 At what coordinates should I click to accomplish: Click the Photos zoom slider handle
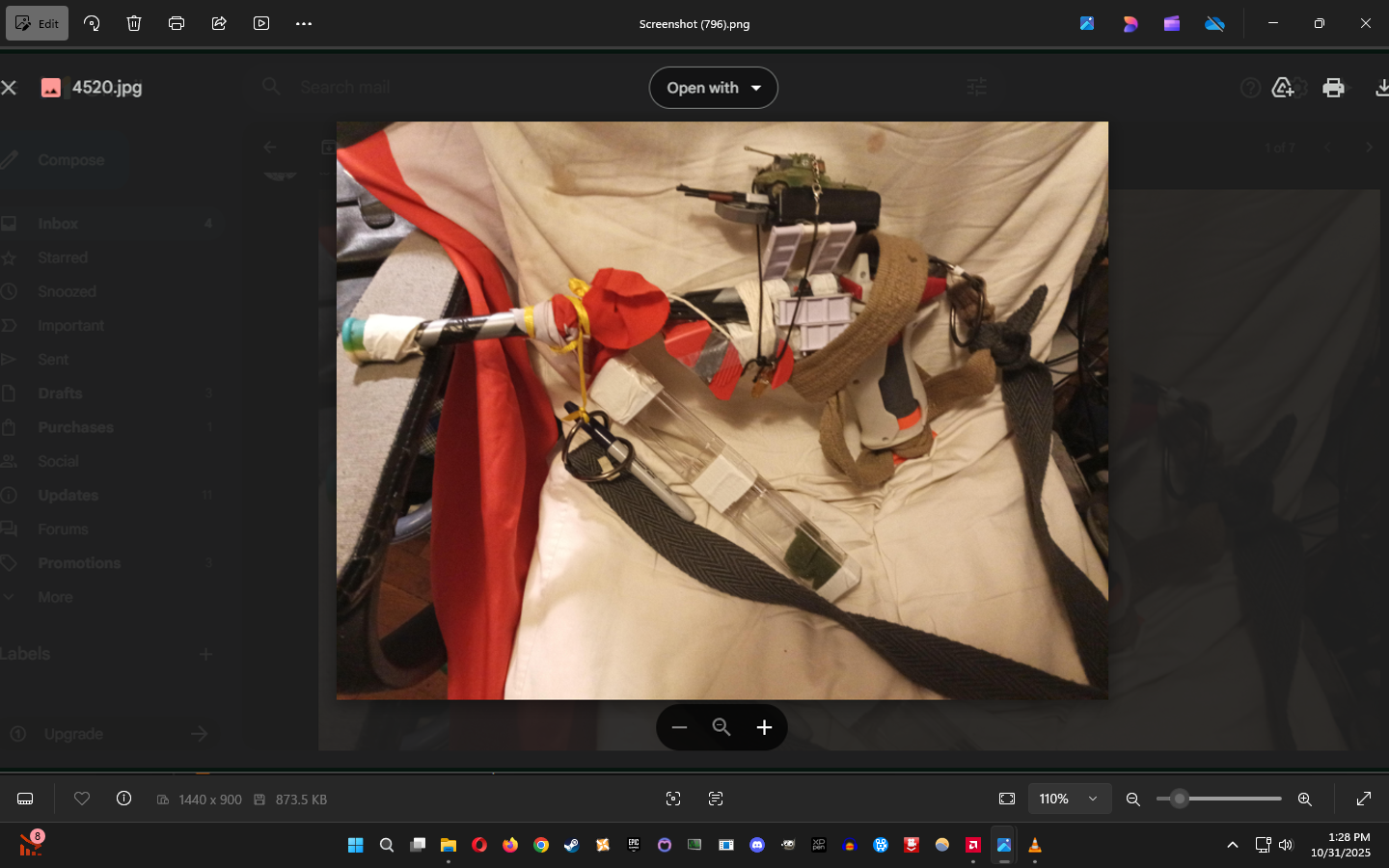pos(1179,799)
